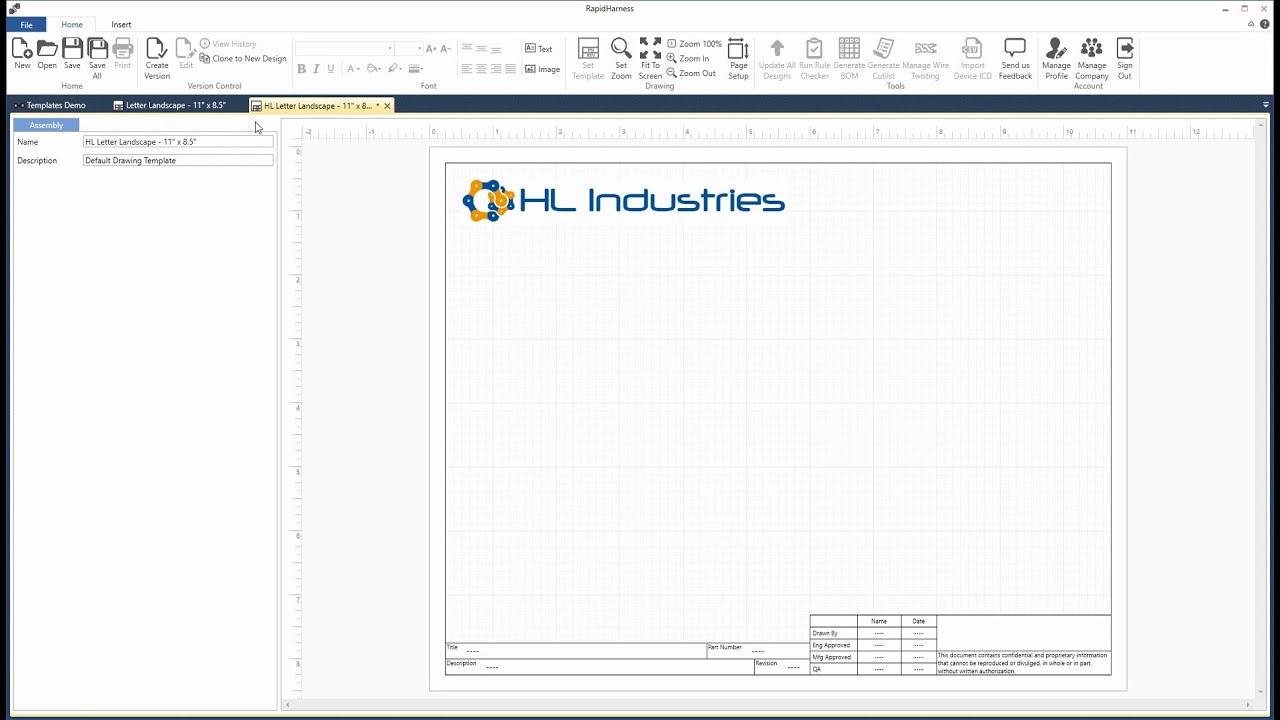Select the Assembly panel tab
Screen dimensions: 1280x720
46,125
